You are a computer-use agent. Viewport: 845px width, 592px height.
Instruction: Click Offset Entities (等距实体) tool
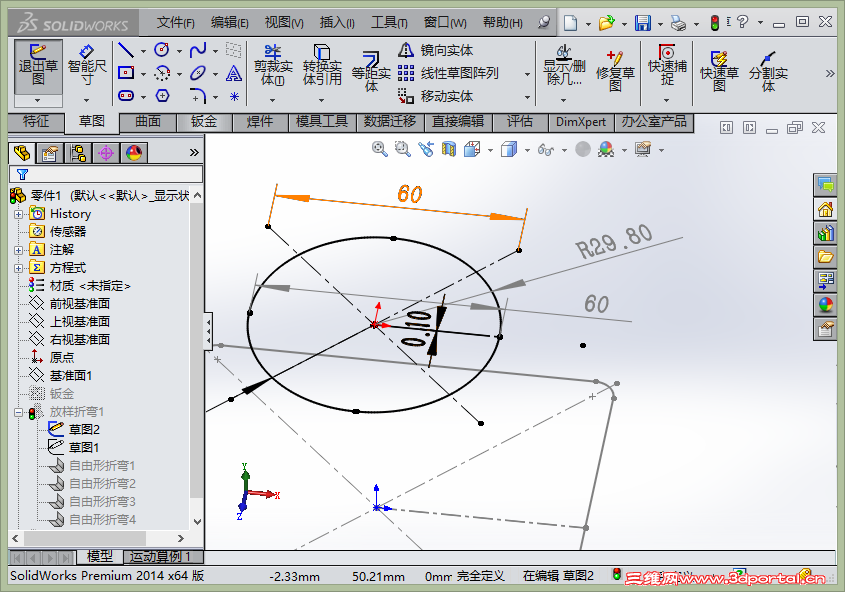coord(371,72)
